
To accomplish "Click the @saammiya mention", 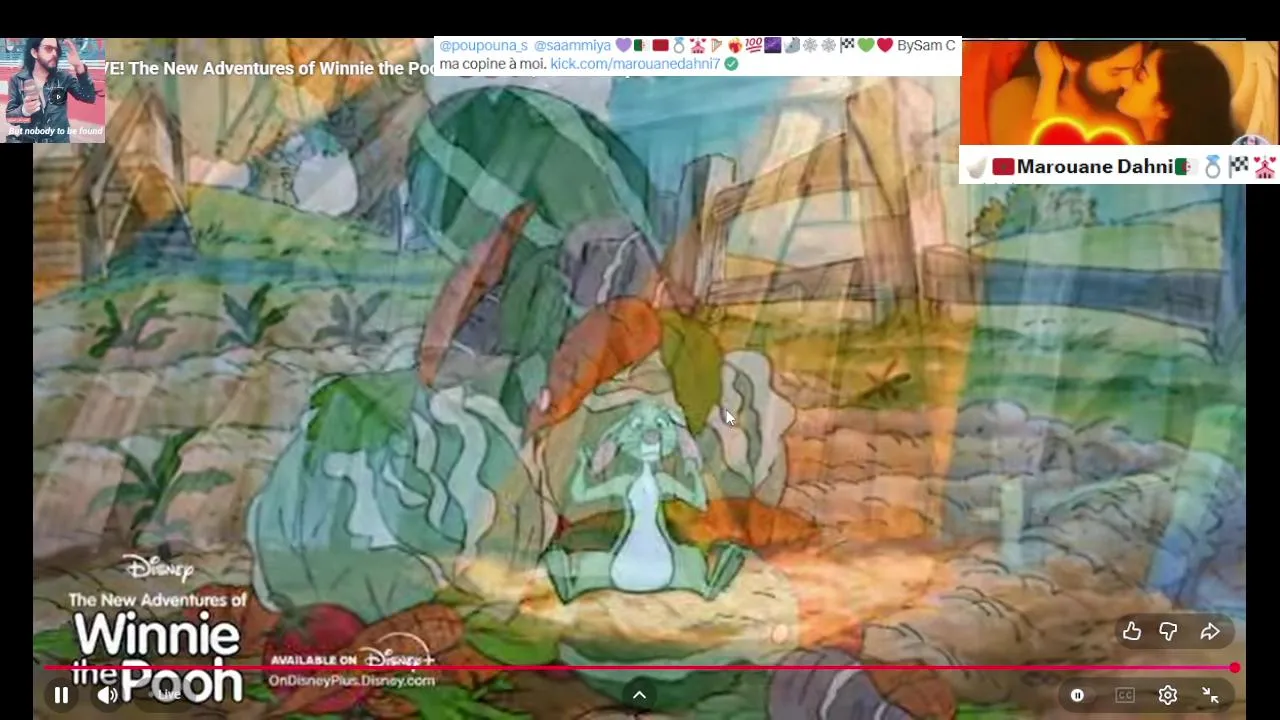I will 572,46.
